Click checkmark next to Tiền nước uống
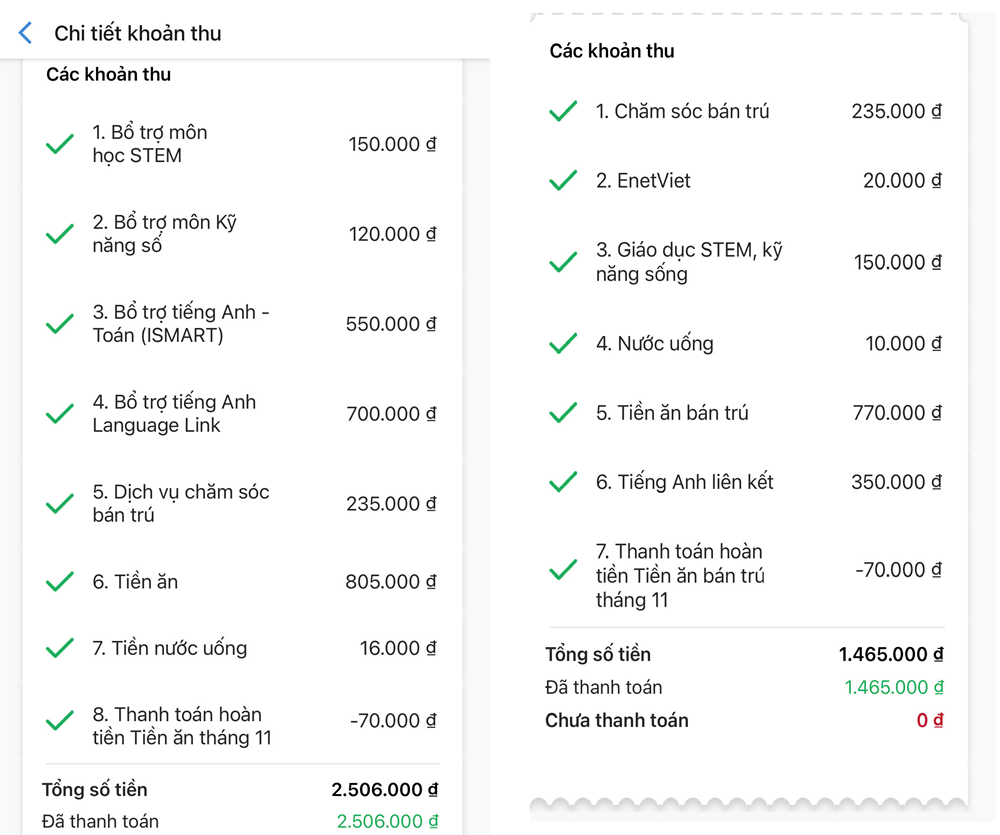 click(x=60, y=649)
